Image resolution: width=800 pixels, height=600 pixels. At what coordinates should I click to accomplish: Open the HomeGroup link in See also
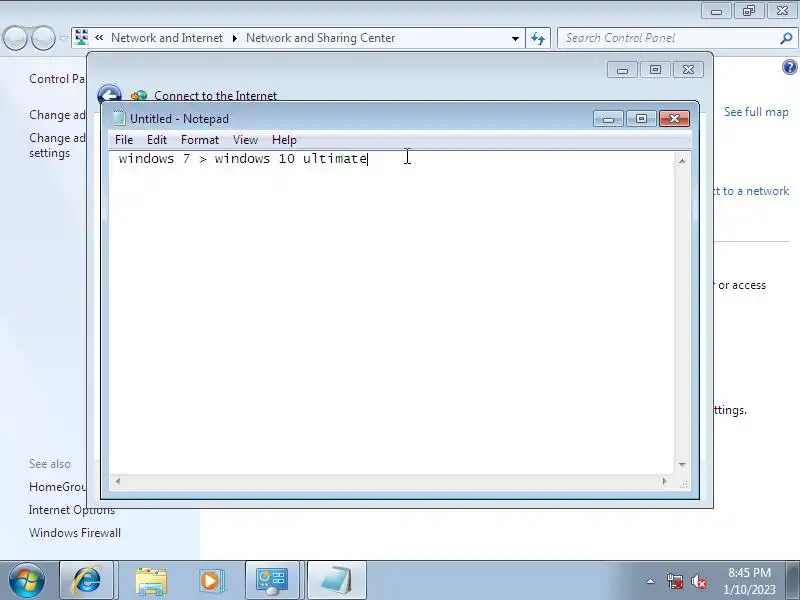coord(57,487)
